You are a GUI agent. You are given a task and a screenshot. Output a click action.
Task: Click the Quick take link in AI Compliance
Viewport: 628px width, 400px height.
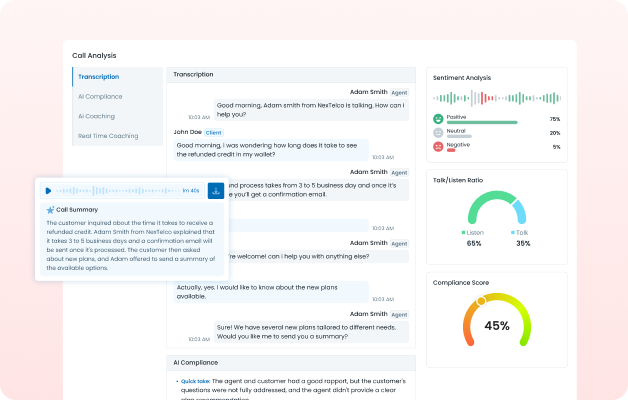tap(195, 380)
